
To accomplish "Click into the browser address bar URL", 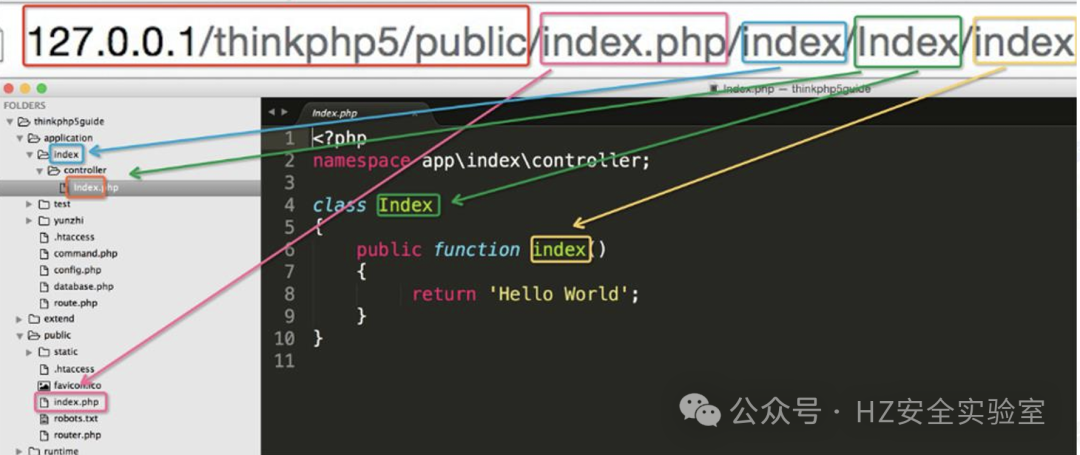I will point(548,44).
